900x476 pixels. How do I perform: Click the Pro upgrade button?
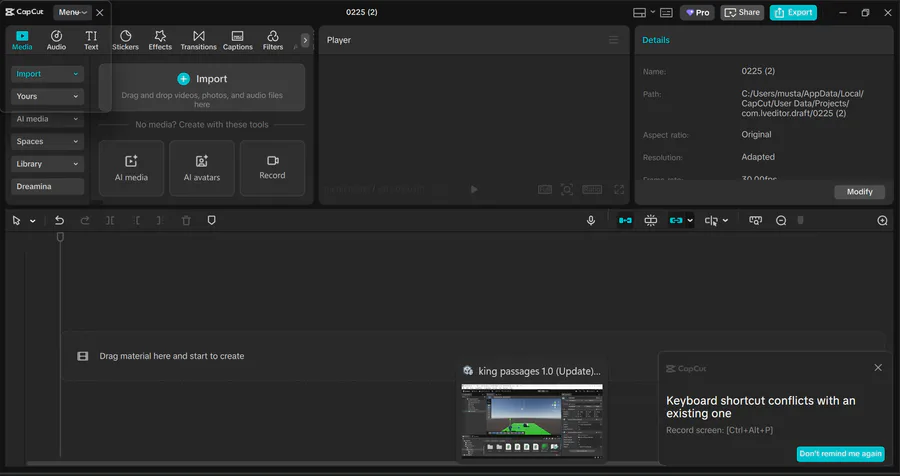tap(697, 13)
